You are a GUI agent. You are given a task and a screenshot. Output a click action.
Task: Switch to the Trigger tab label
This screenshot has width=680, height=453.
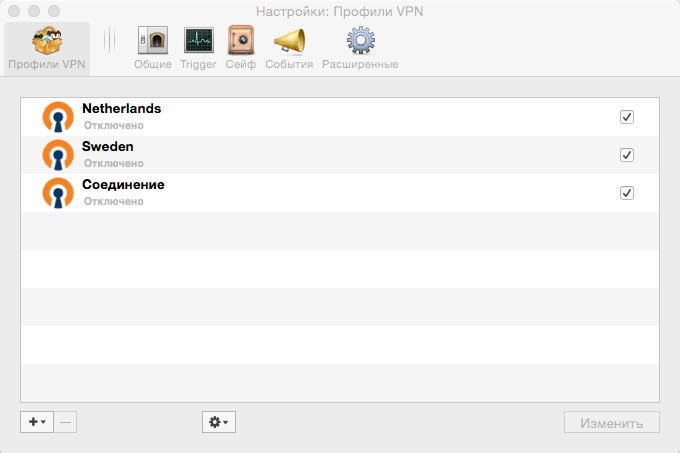click(198, 64)
